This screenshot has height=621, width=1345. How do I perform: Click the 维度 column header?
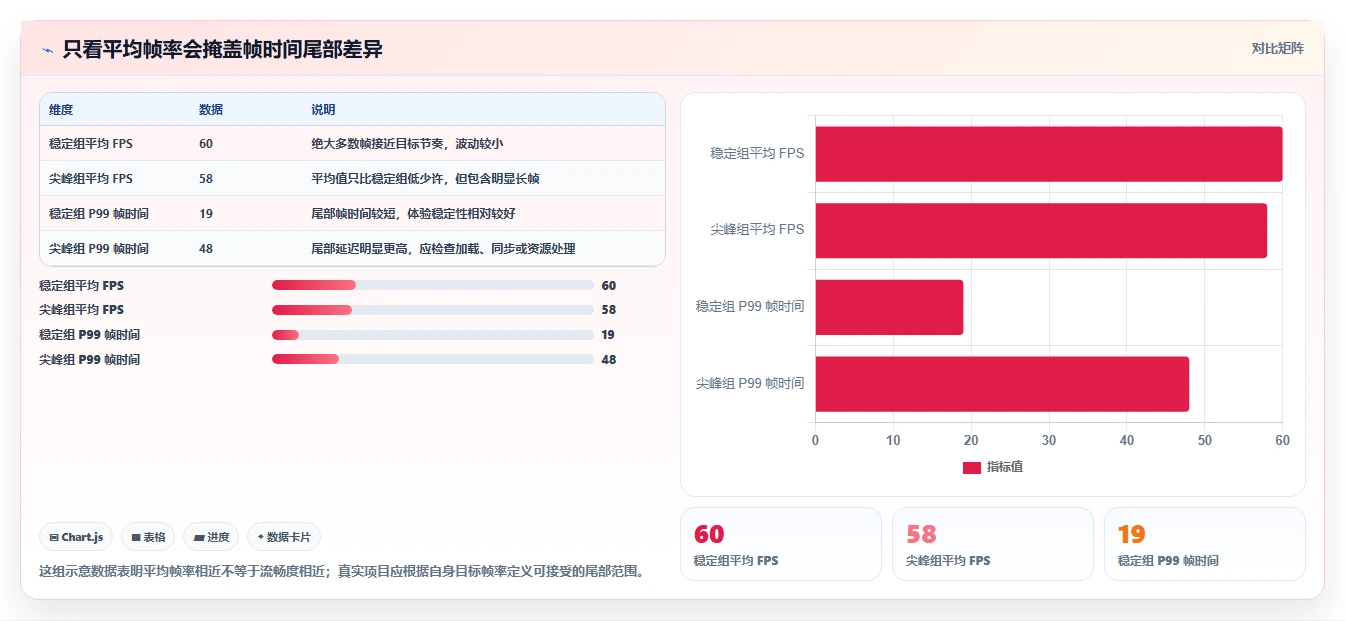(61, 109)
